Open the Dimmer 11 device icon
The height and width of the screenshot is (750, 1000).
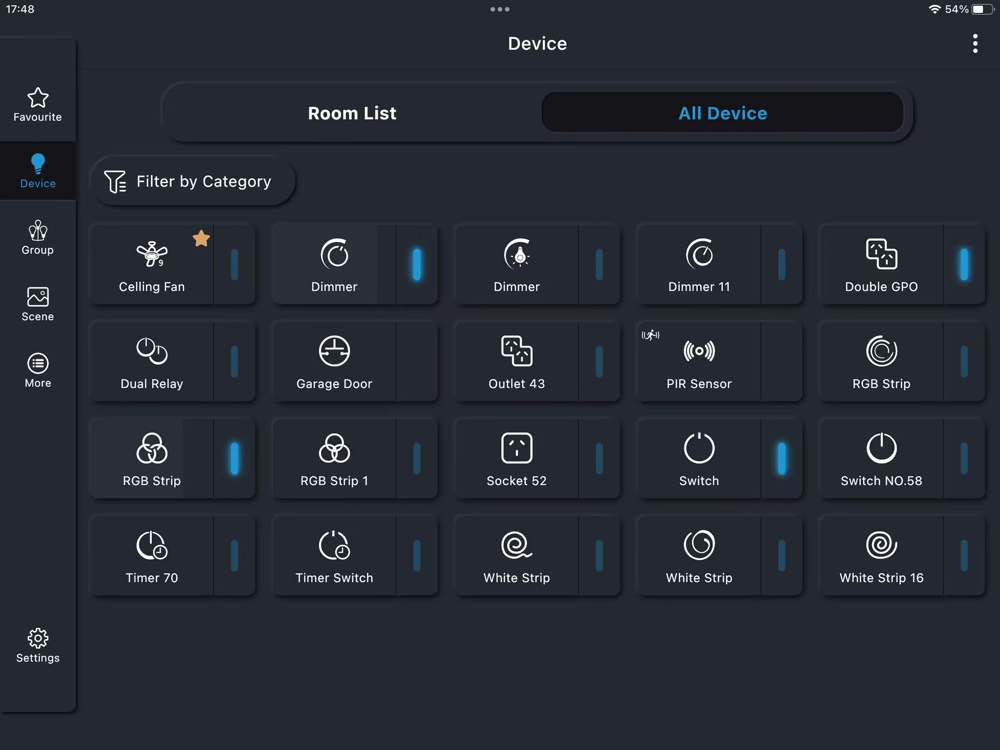[699, 254]
